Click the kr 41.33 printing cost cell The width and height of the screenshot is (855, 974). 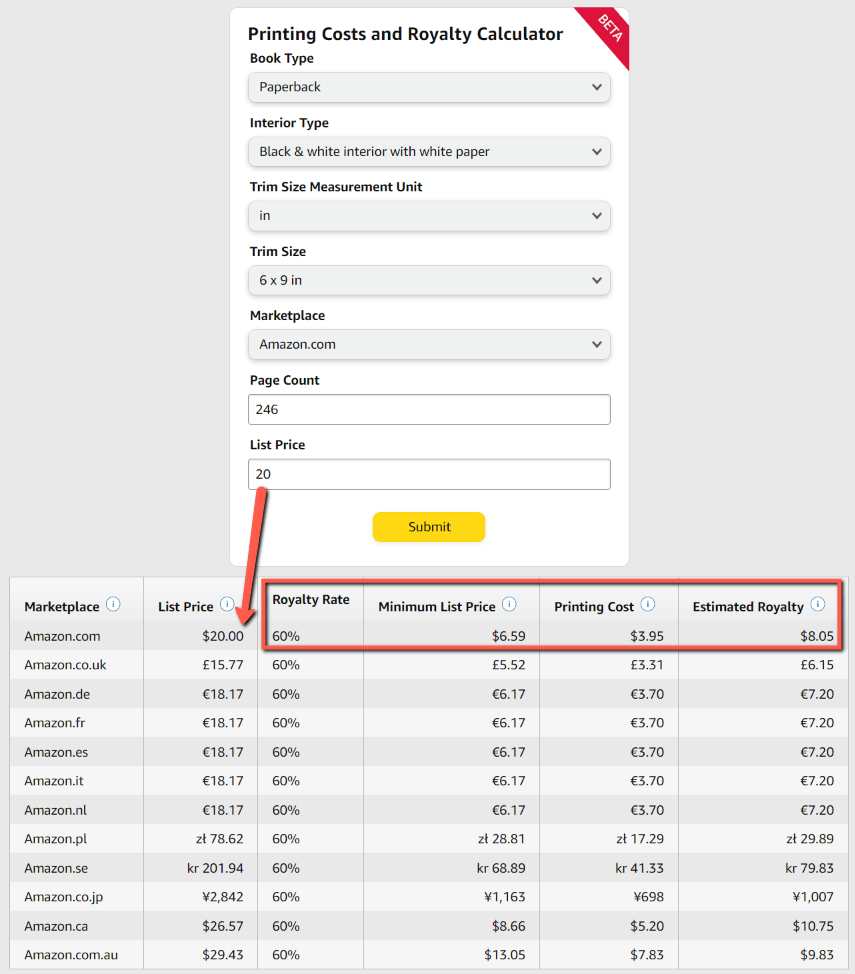click(639, 868)
